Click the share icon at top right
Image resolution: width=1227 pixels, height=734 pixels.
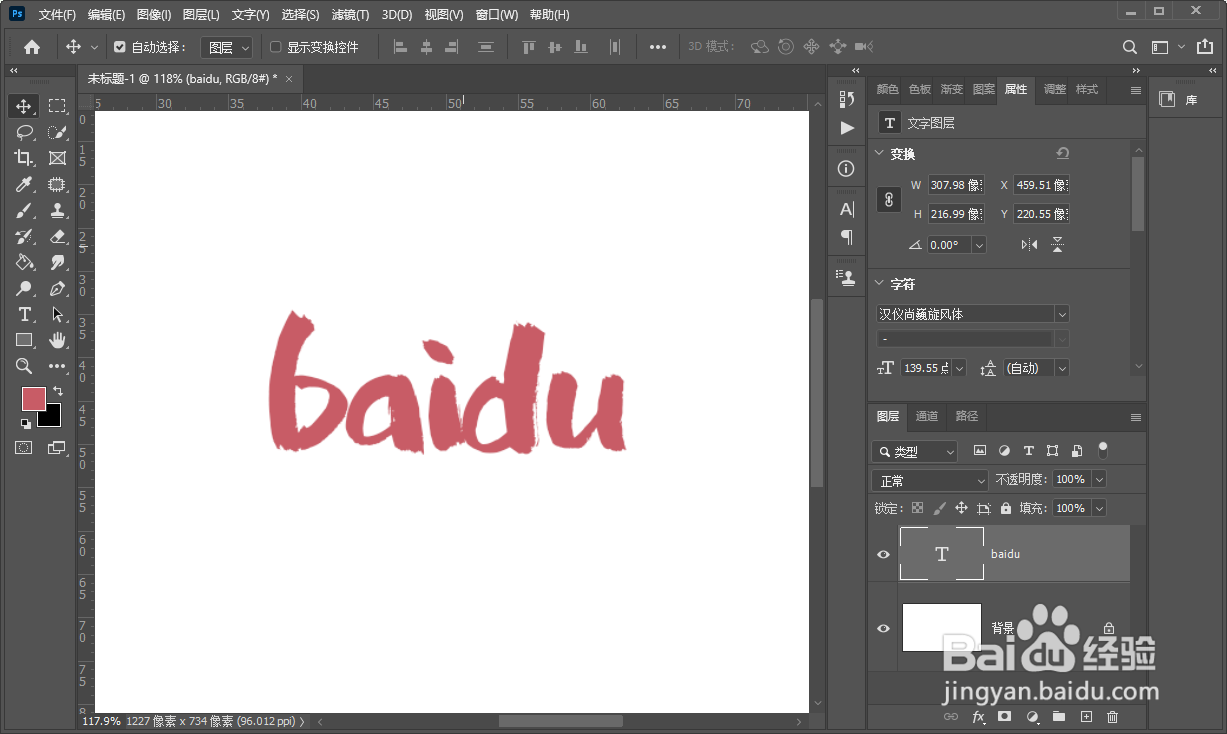click(1205, 47)
